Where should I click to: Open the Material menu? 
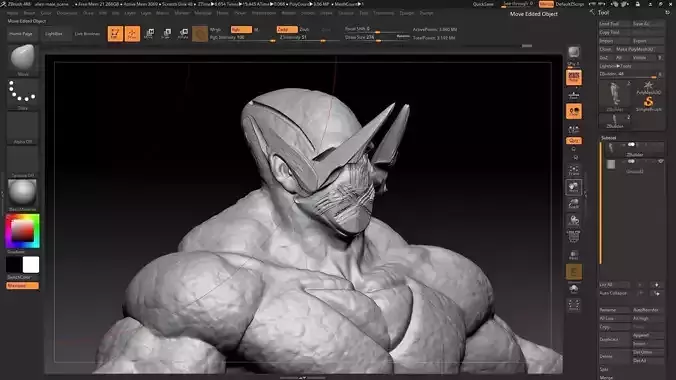(203, 13)
